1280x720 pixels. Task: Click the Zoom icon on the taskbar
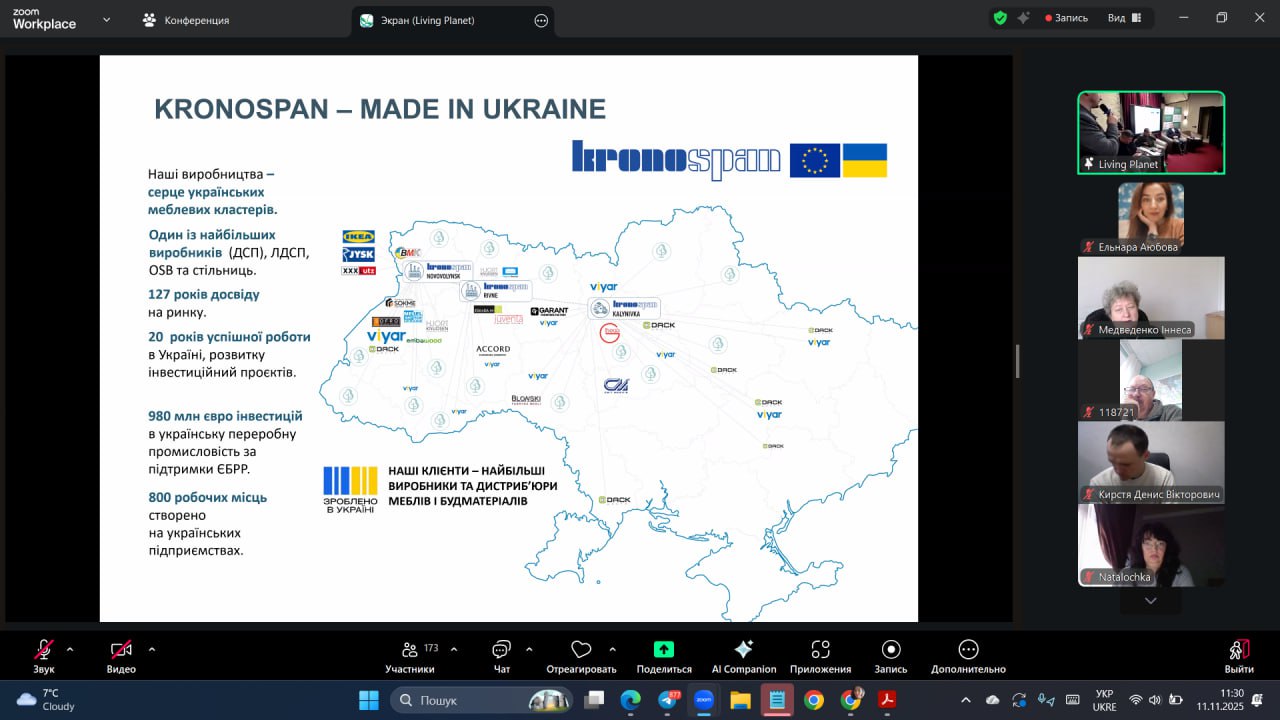[703, 700]
